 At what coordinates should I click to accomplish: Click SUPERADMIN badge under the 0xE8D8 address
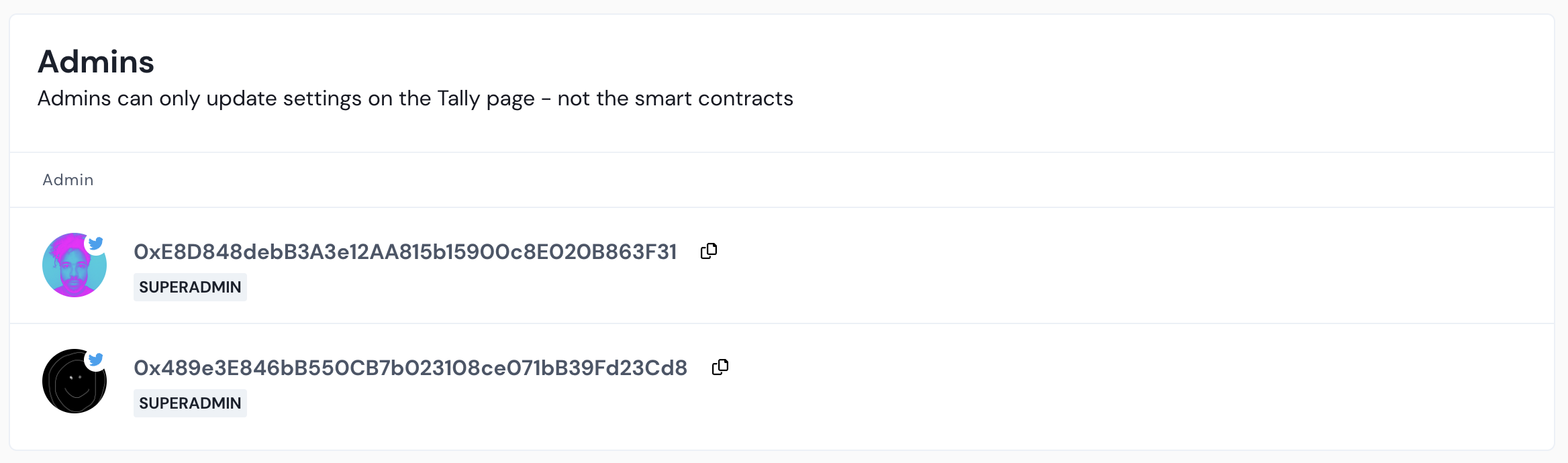click(190, 287)
